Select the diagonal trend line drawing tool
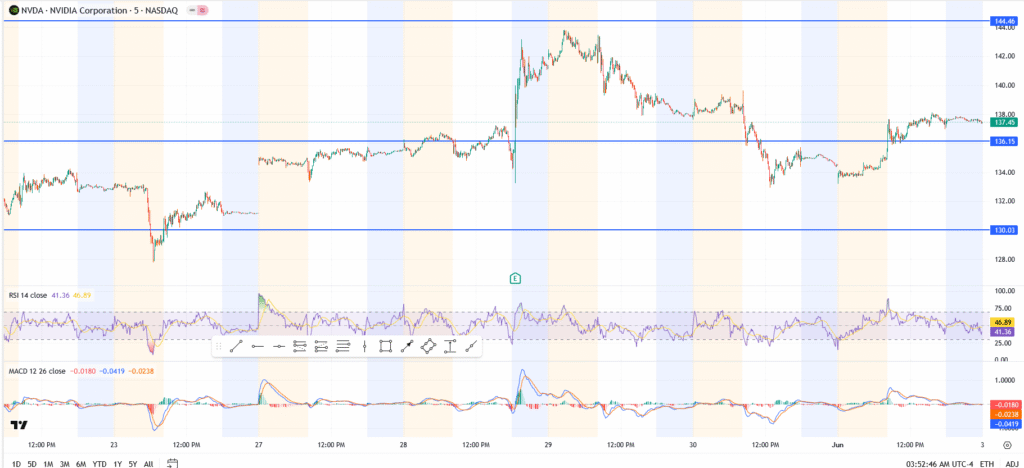This screenshot has width=1024, height=468. coord(236,346)
